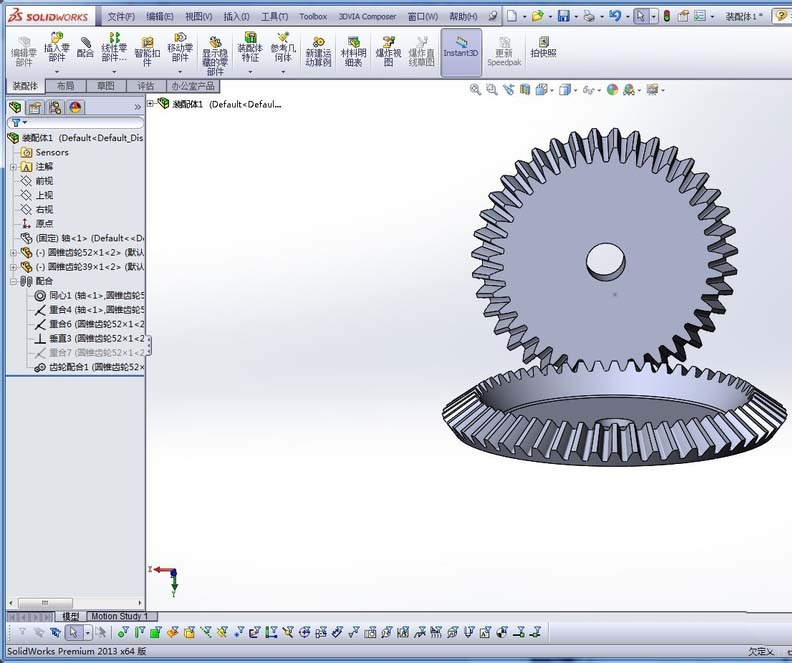Open the 文件(F) menu
The width and height of the screenshot is (792, 663).
pyautogui.click(x=121, y=17)
